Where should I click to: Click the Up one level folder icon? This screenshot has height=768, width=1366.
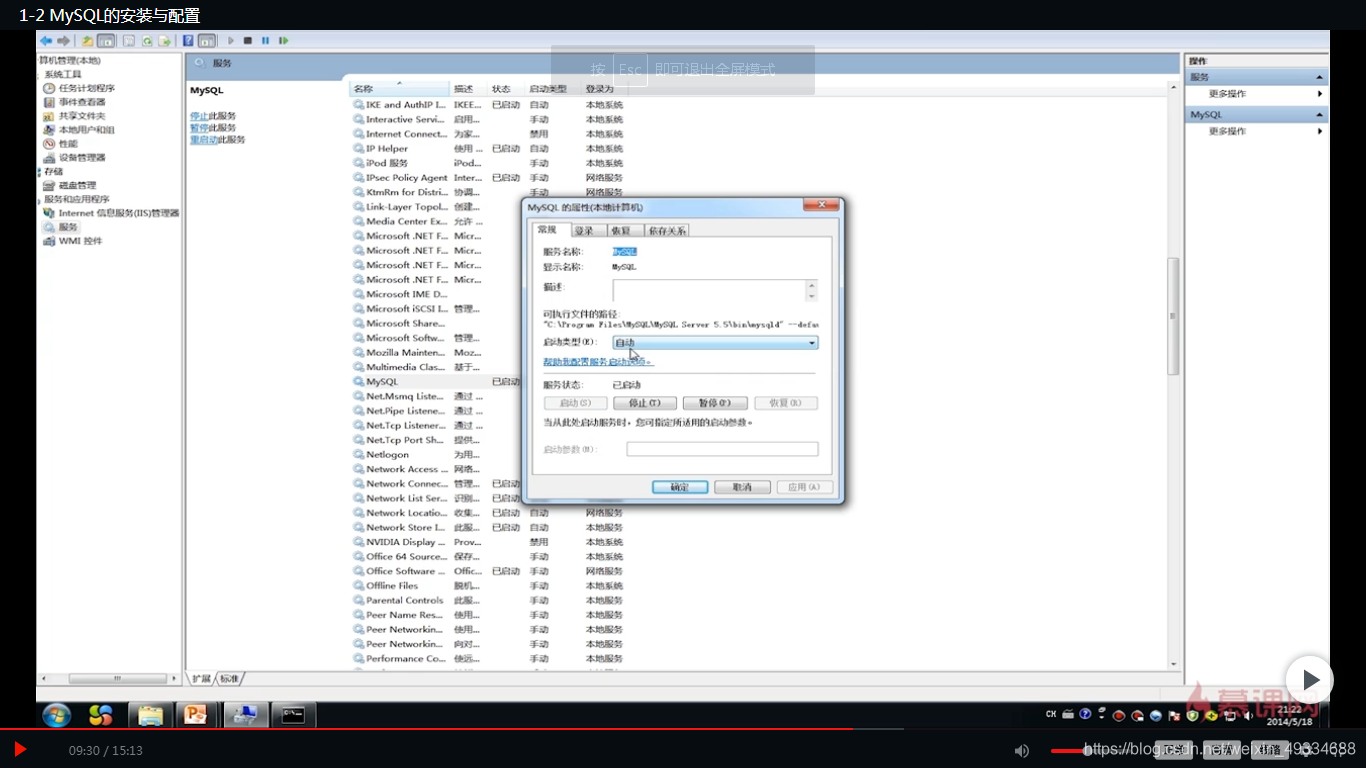88,41
